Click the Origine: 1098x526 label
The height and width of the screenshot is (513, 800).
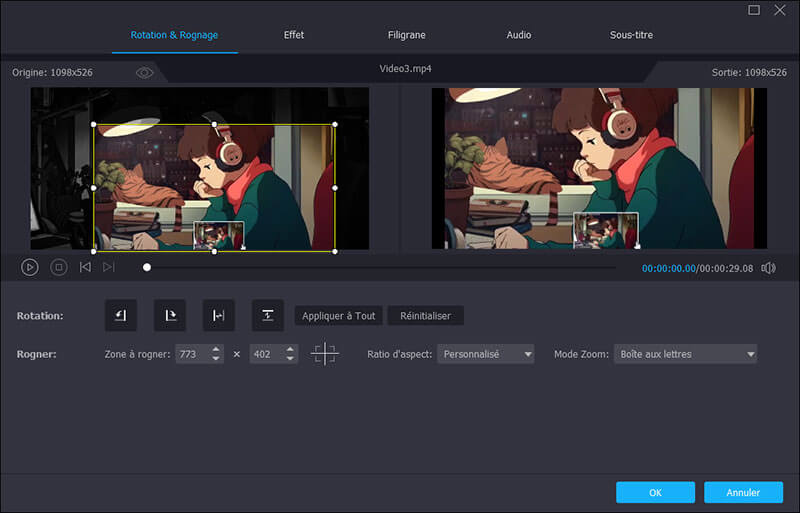click(x=53, y=72)
